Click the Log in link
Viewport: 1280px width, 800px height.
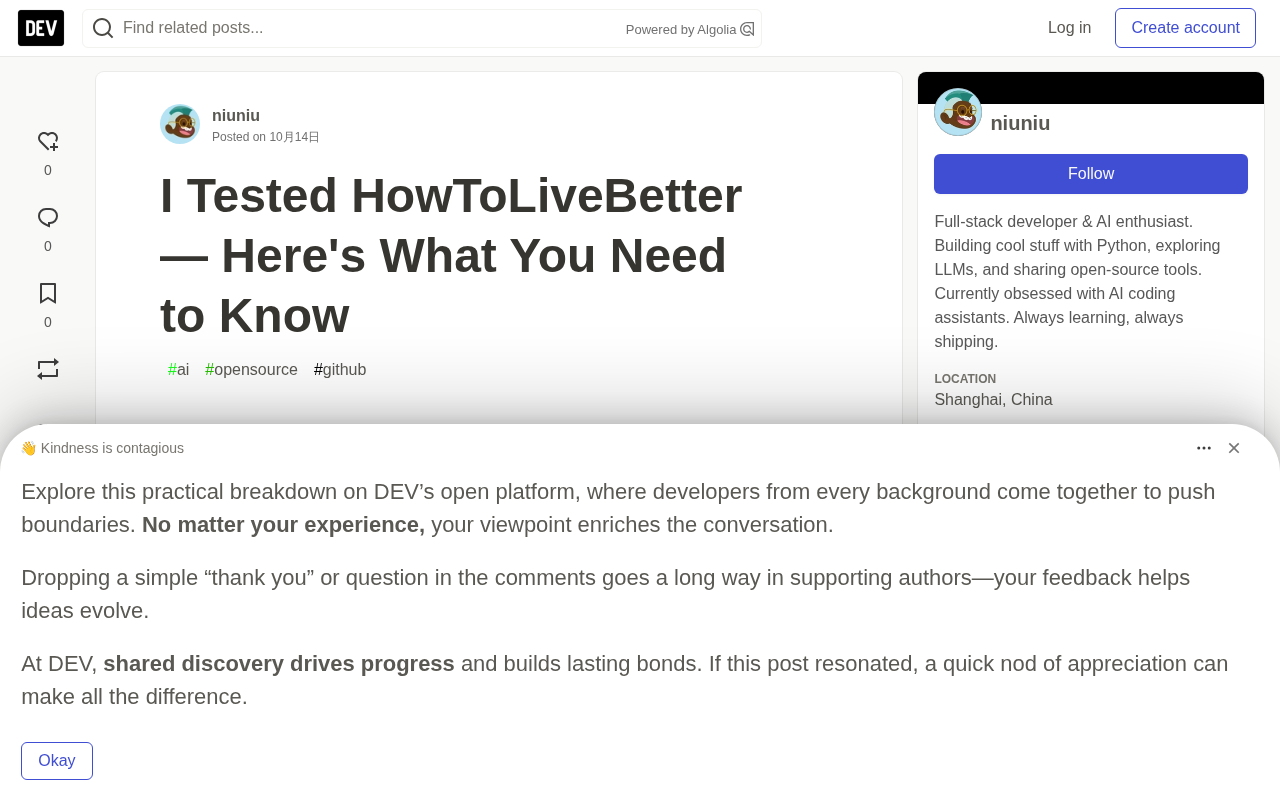pos(1069,28)
